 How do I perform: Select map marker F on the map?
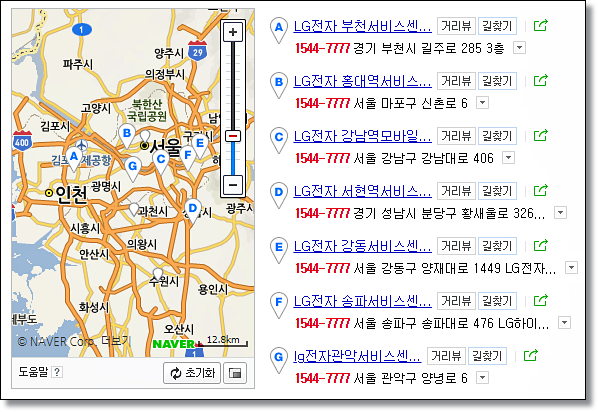pos(188,158)
